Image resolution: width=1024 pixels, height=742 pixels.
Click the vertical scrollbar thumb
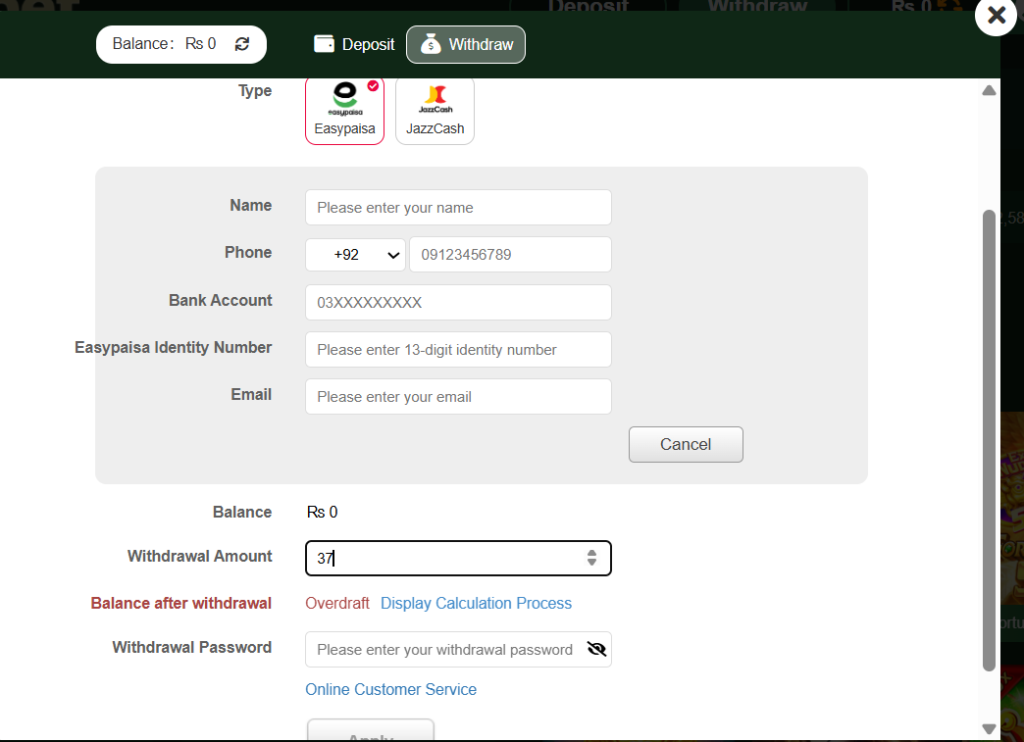click(x=989, y=440)
